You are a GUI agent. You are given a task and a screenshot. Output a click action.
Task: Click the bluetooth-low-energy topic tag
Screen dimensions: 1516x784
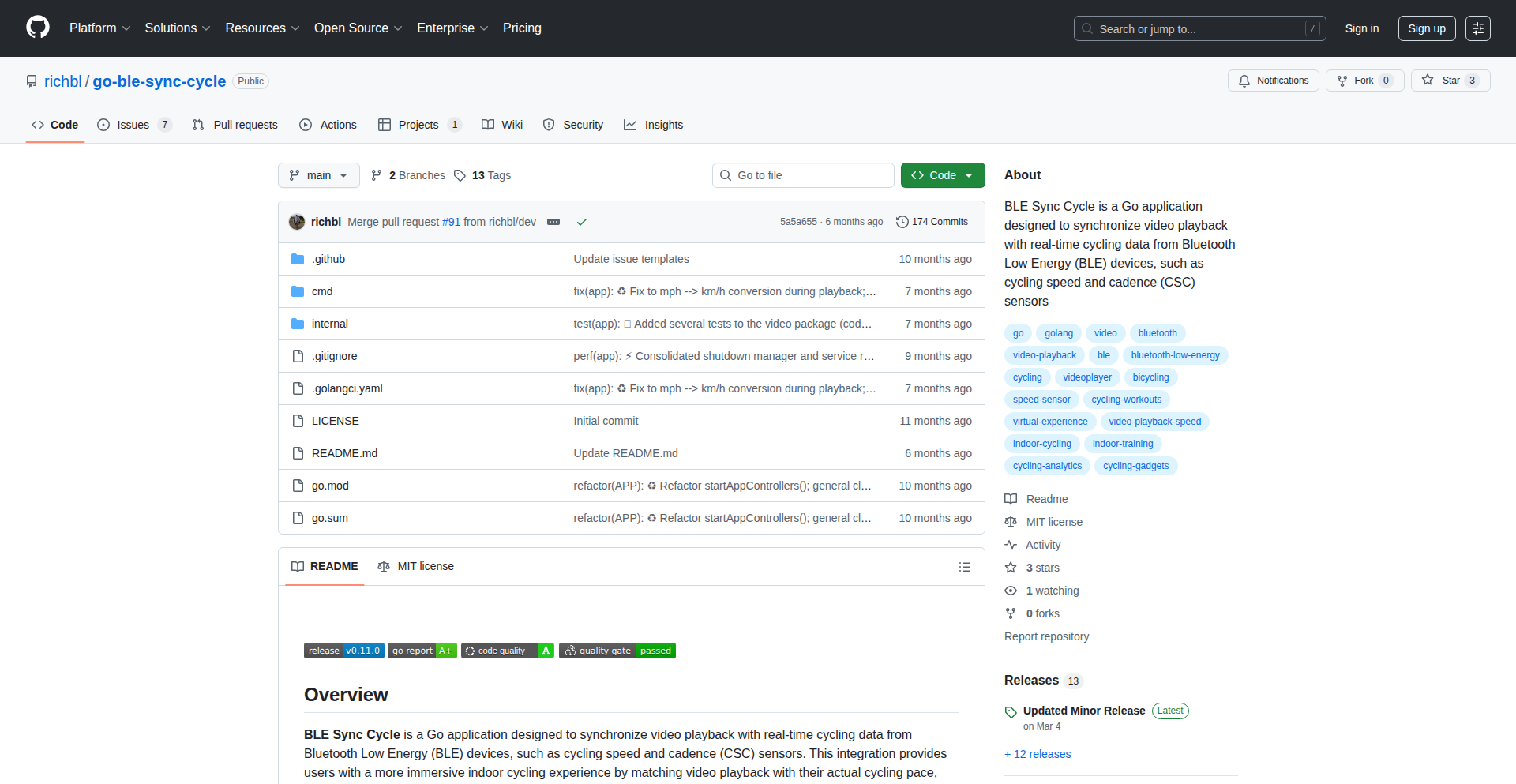(x=1175, y=355)
